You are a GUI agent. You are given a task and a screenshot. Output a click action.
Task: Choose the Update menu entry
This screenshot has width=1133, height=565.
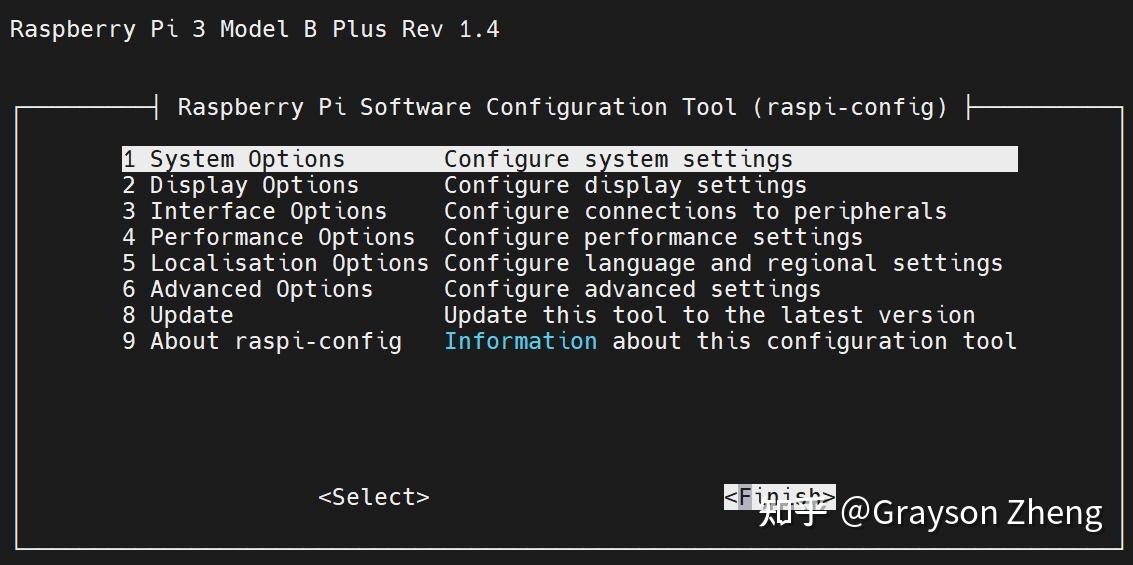tap(178, 315)
